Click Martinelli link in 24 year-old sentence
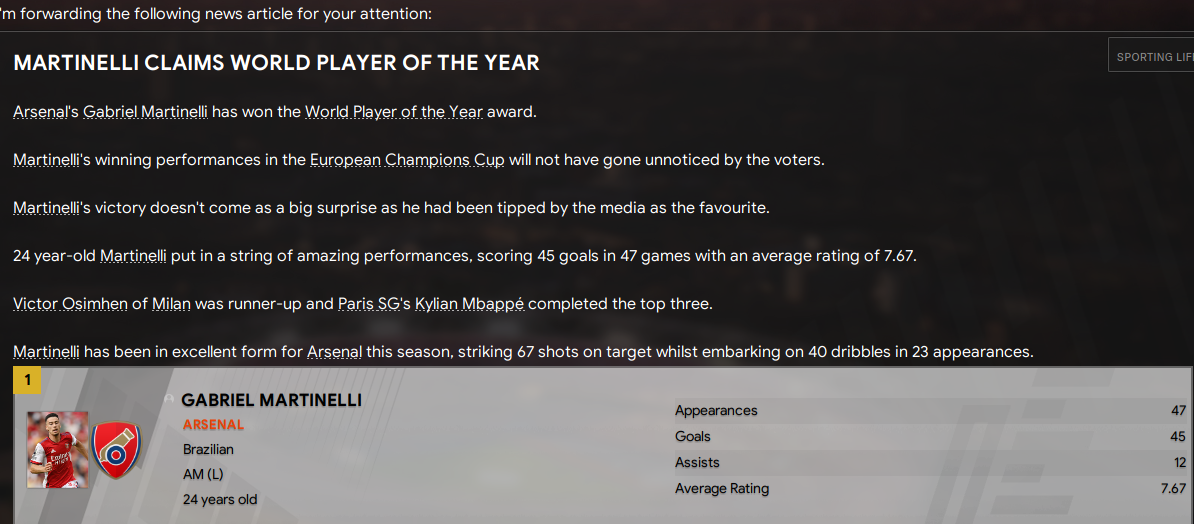Image resolution: width=1194 pixels, height=524 pixels. click(x=133, y=256)
